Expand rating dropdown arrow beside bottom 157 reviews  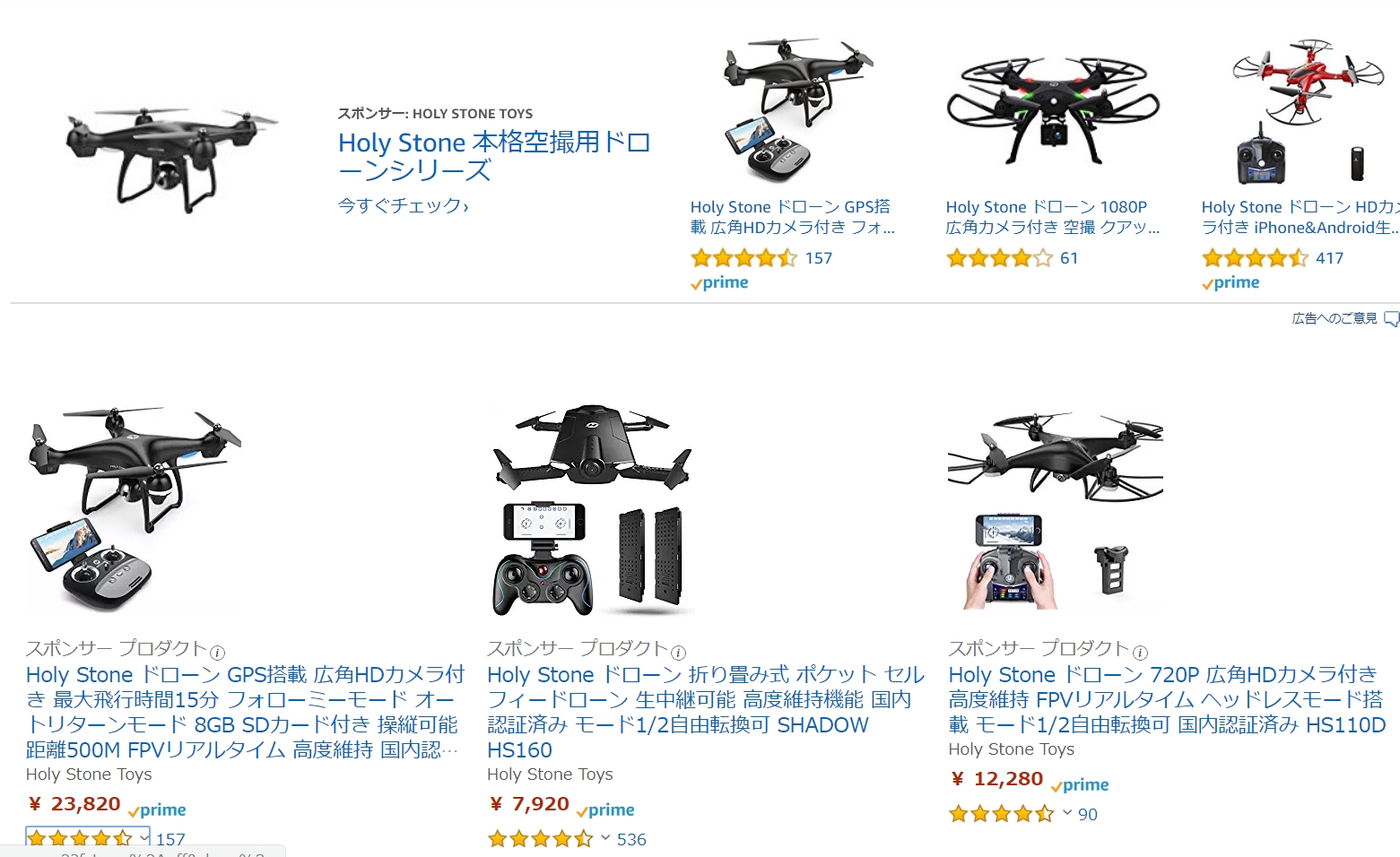pos(144,838)
